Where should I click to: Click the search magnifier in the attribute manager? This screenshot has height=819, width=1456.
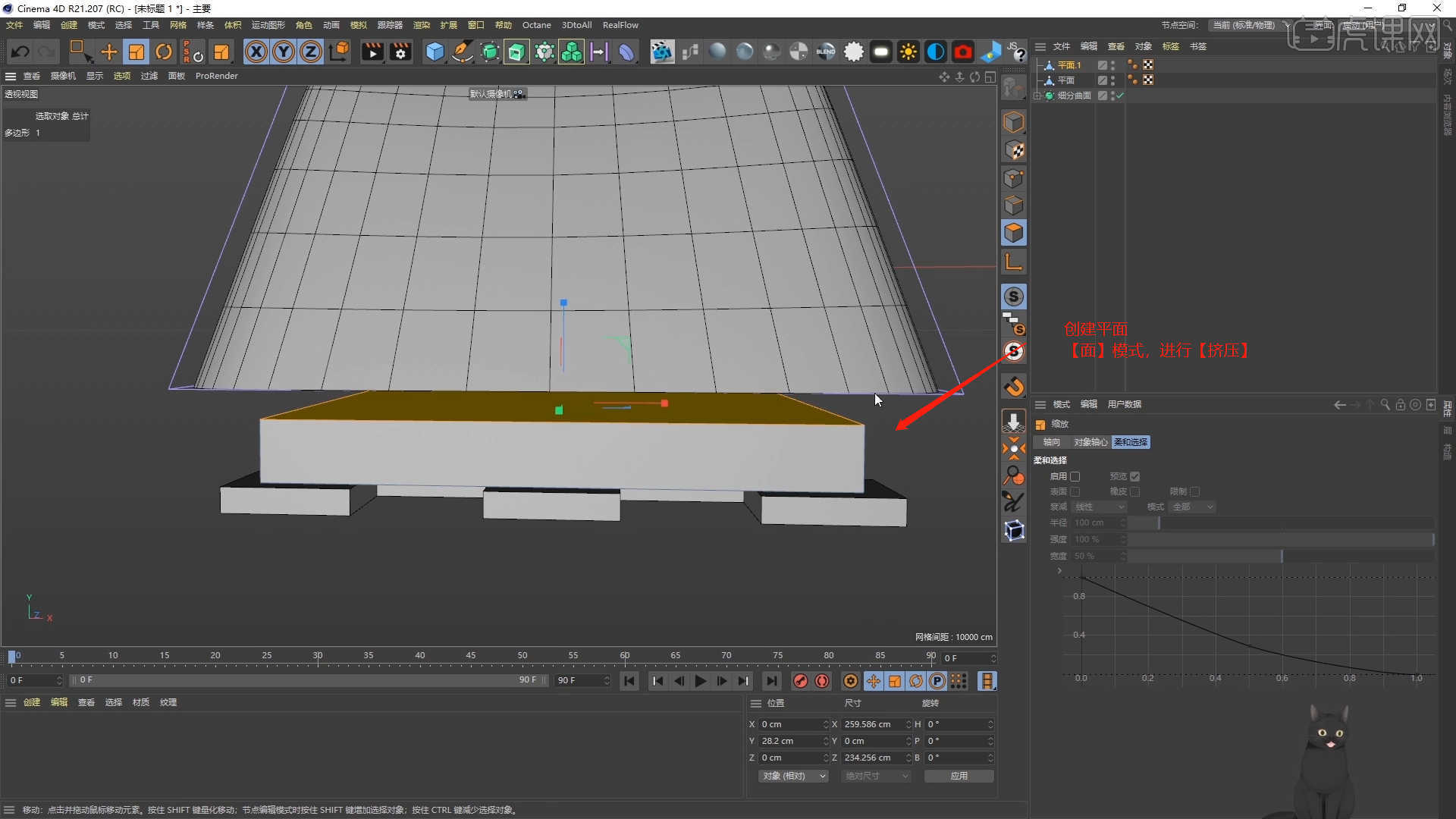pos(1385,405)
